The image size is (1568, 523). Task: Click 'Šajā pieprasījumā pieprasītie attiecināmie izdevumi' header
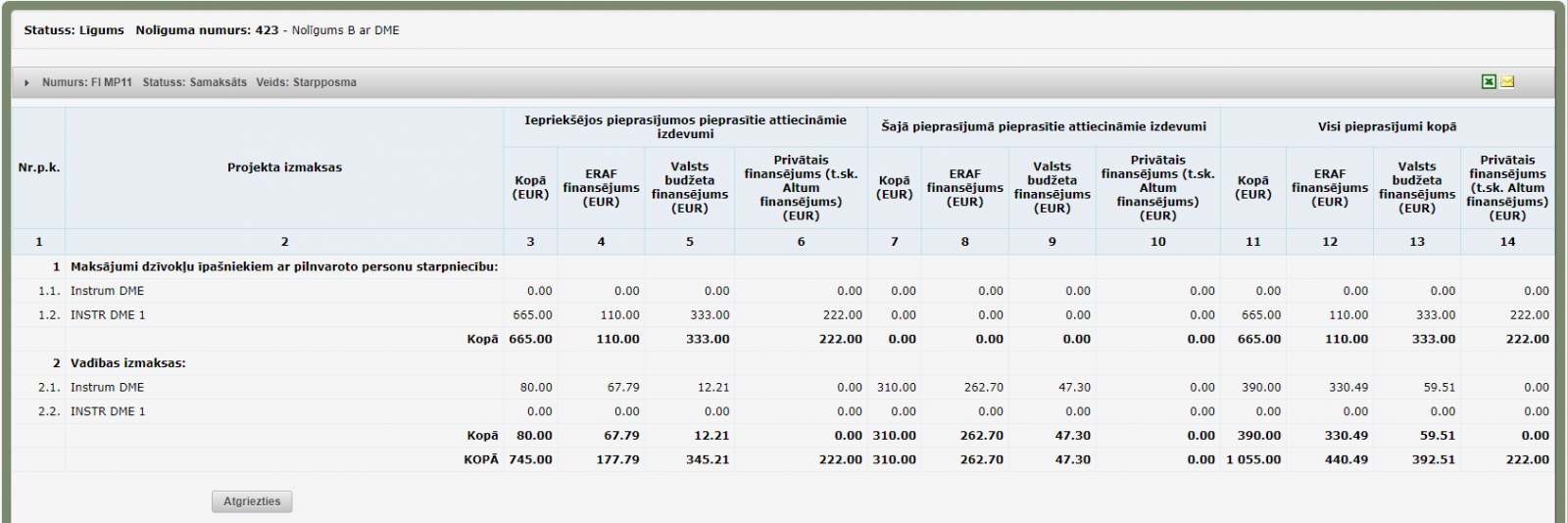pos(1043,126)
